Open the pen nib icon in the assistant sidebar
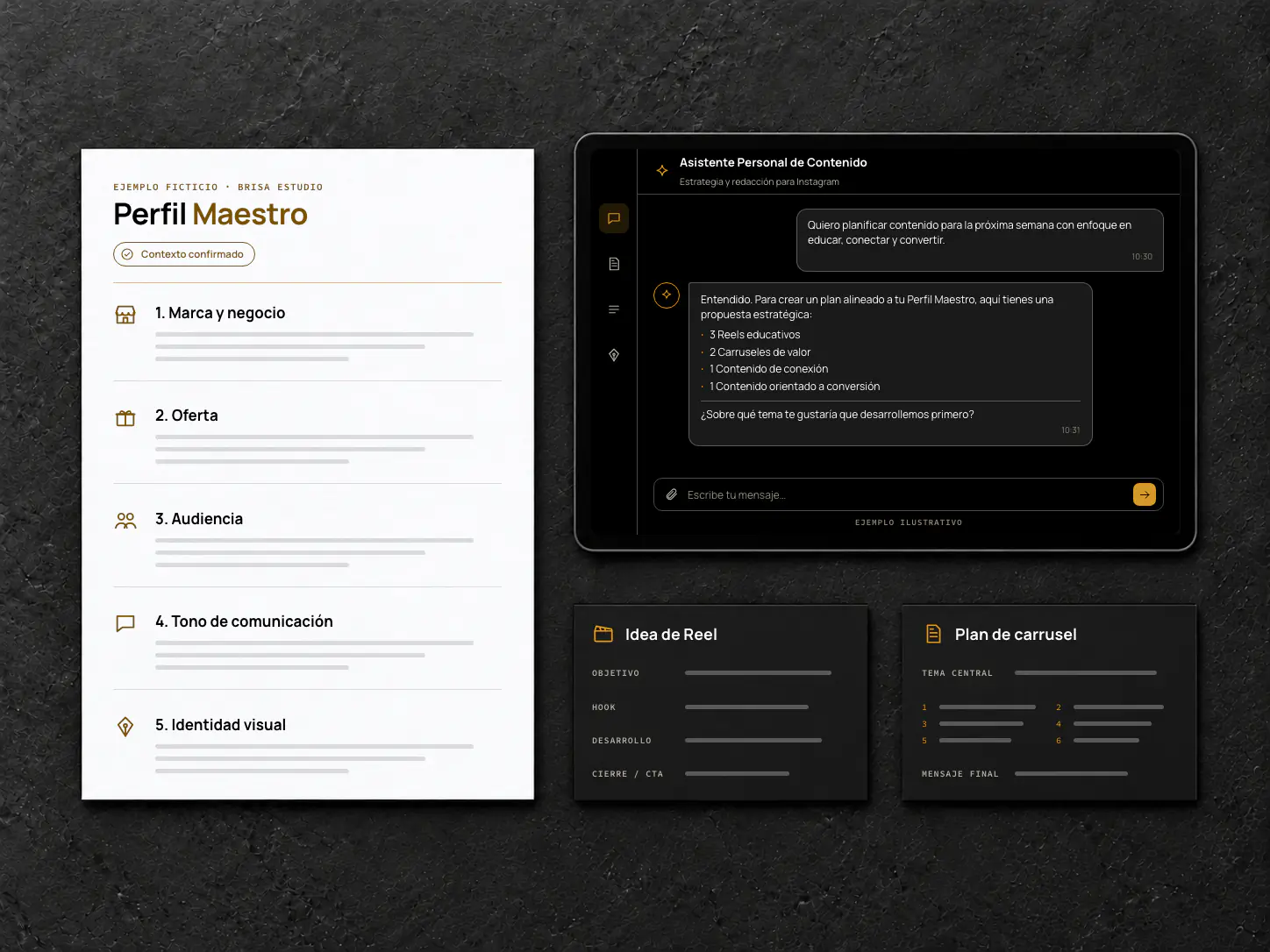 coord(614,355)
